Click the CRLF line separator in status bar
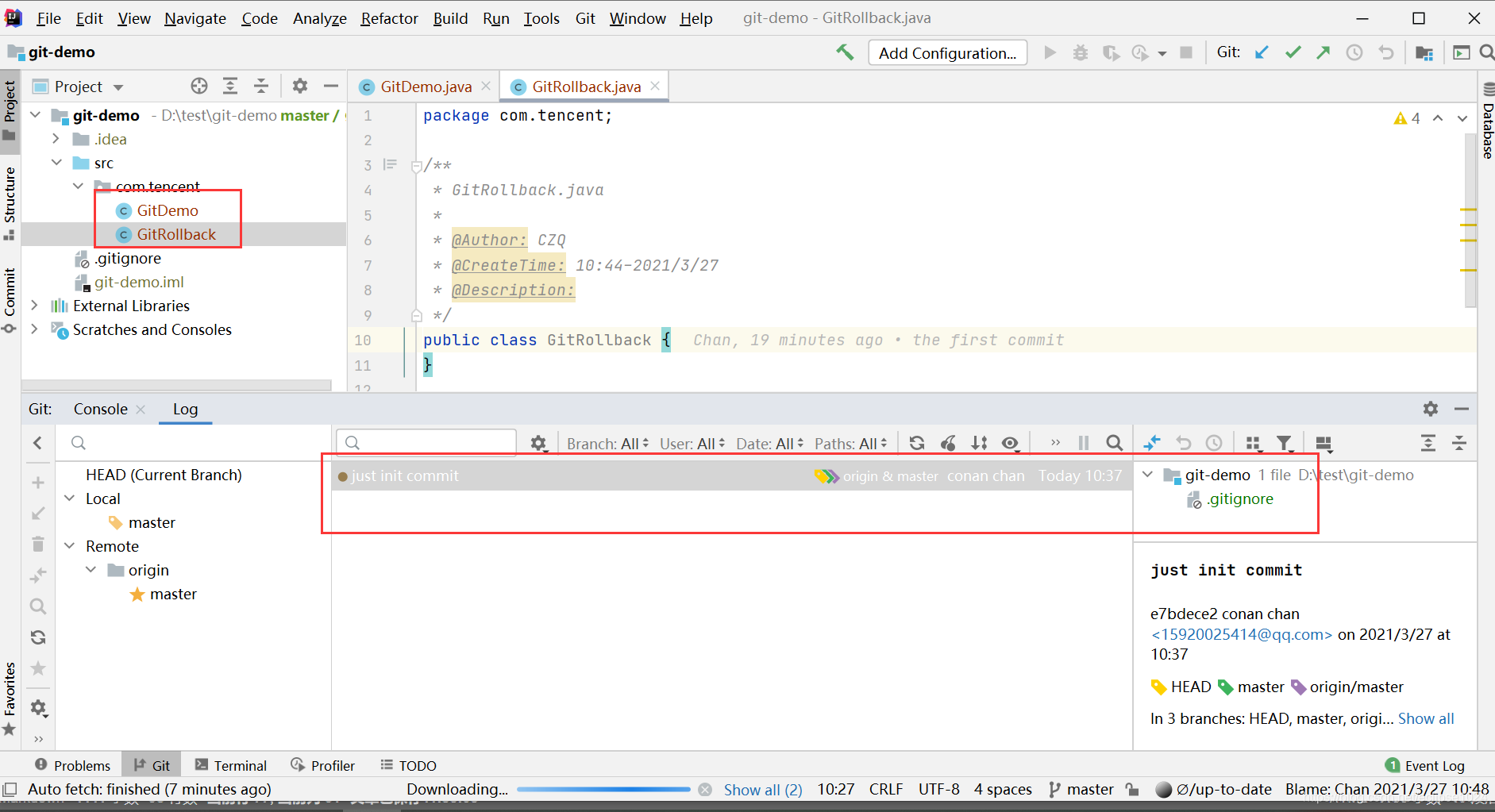The height and width of the screenshot is (812, 1495). [886, 789]
